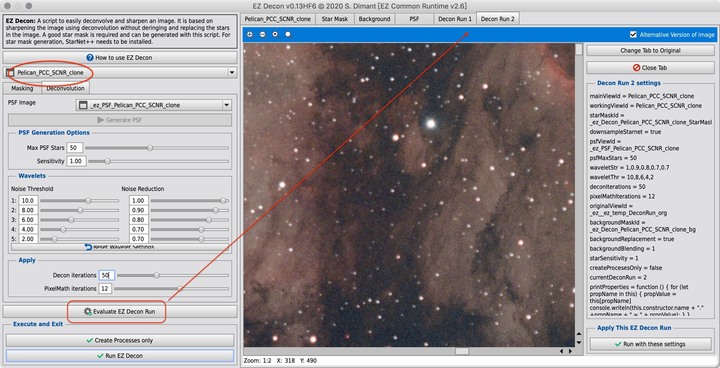
Task: Click the PixelMath iterations input field
Action: (105, 289)
